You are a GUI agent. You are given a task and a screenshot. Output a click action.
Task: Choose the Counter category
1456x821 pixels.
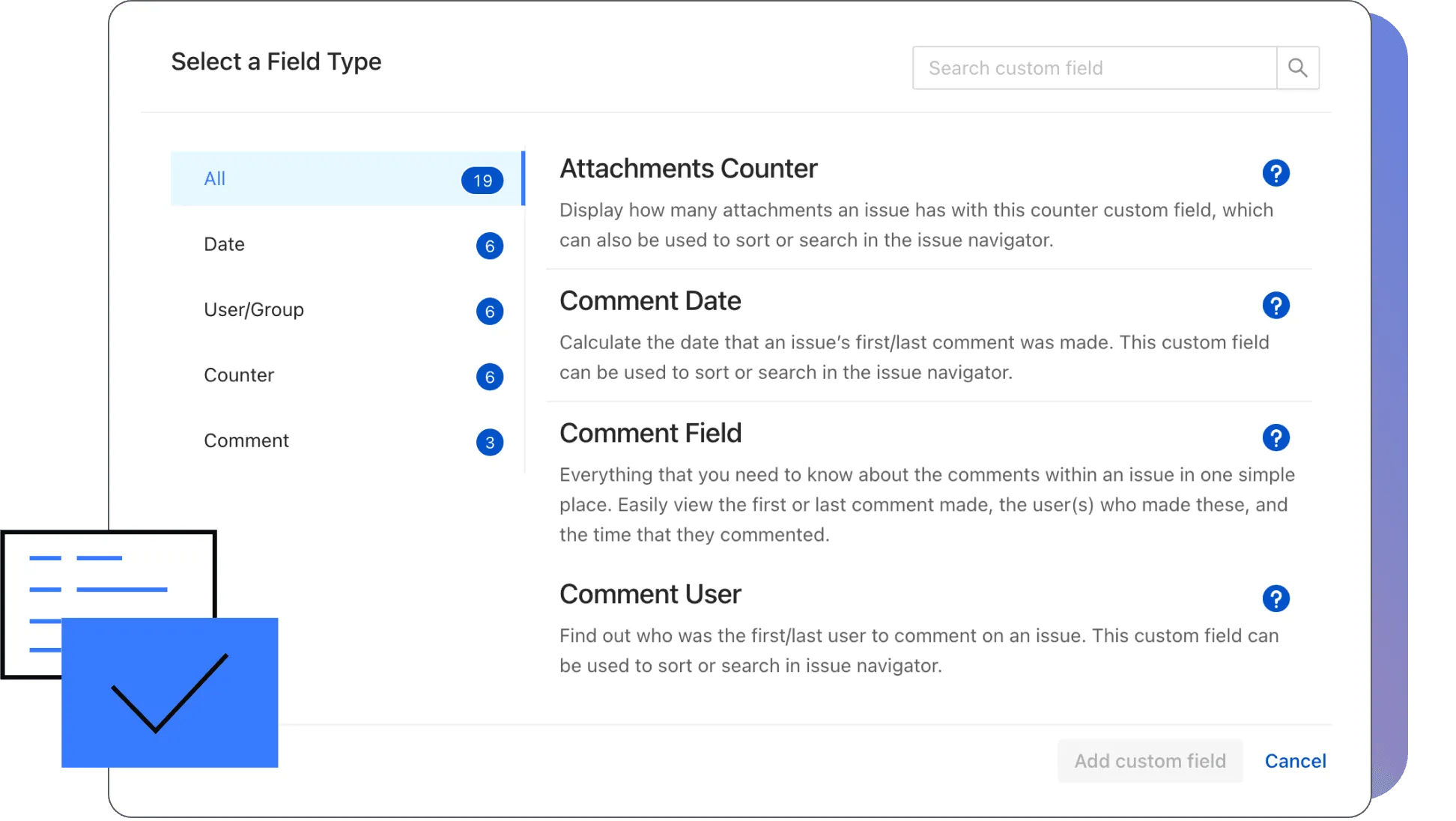click(x=238, y=375)
